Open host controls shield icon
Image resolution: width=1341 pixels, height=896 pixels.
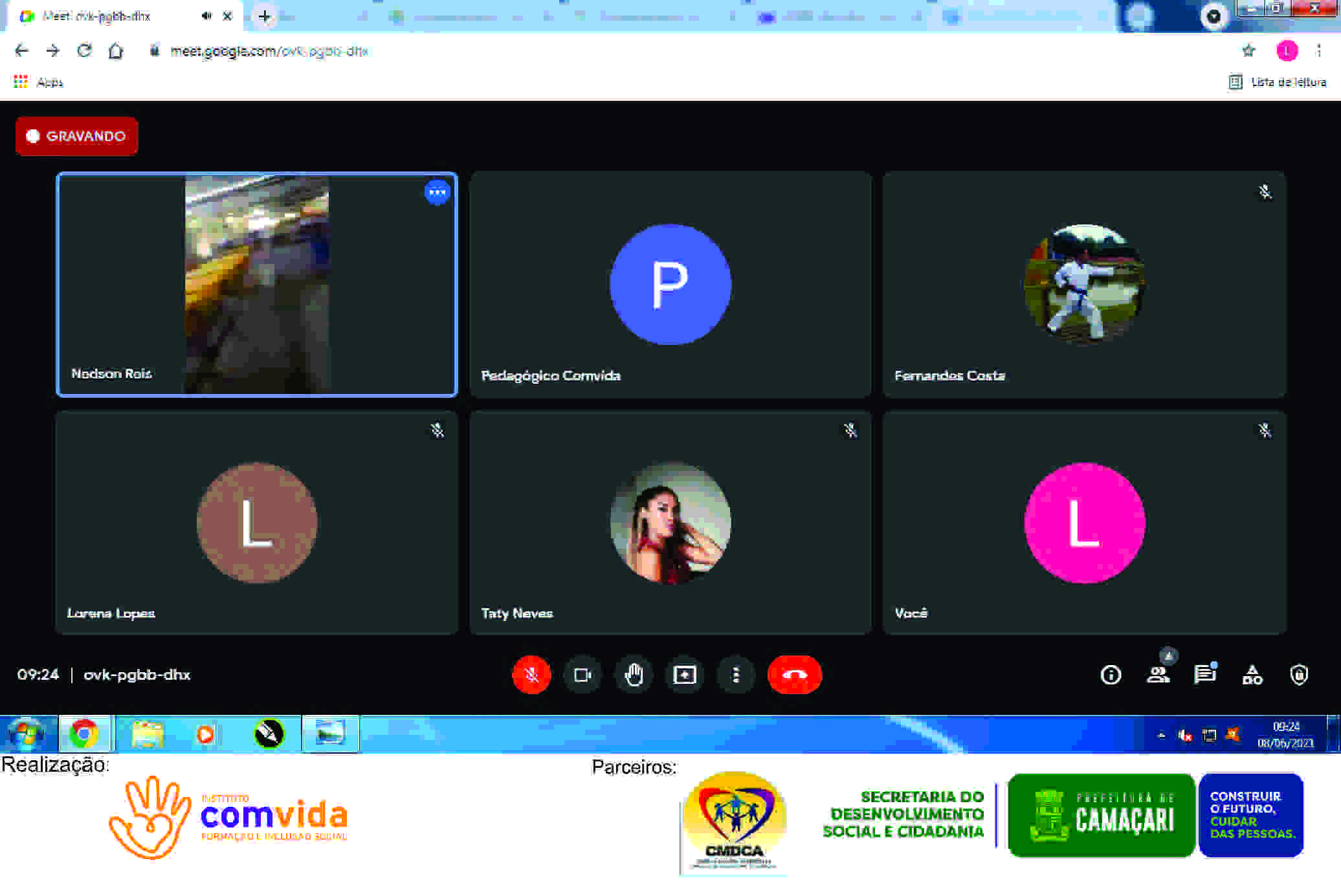click(1299, 675)
